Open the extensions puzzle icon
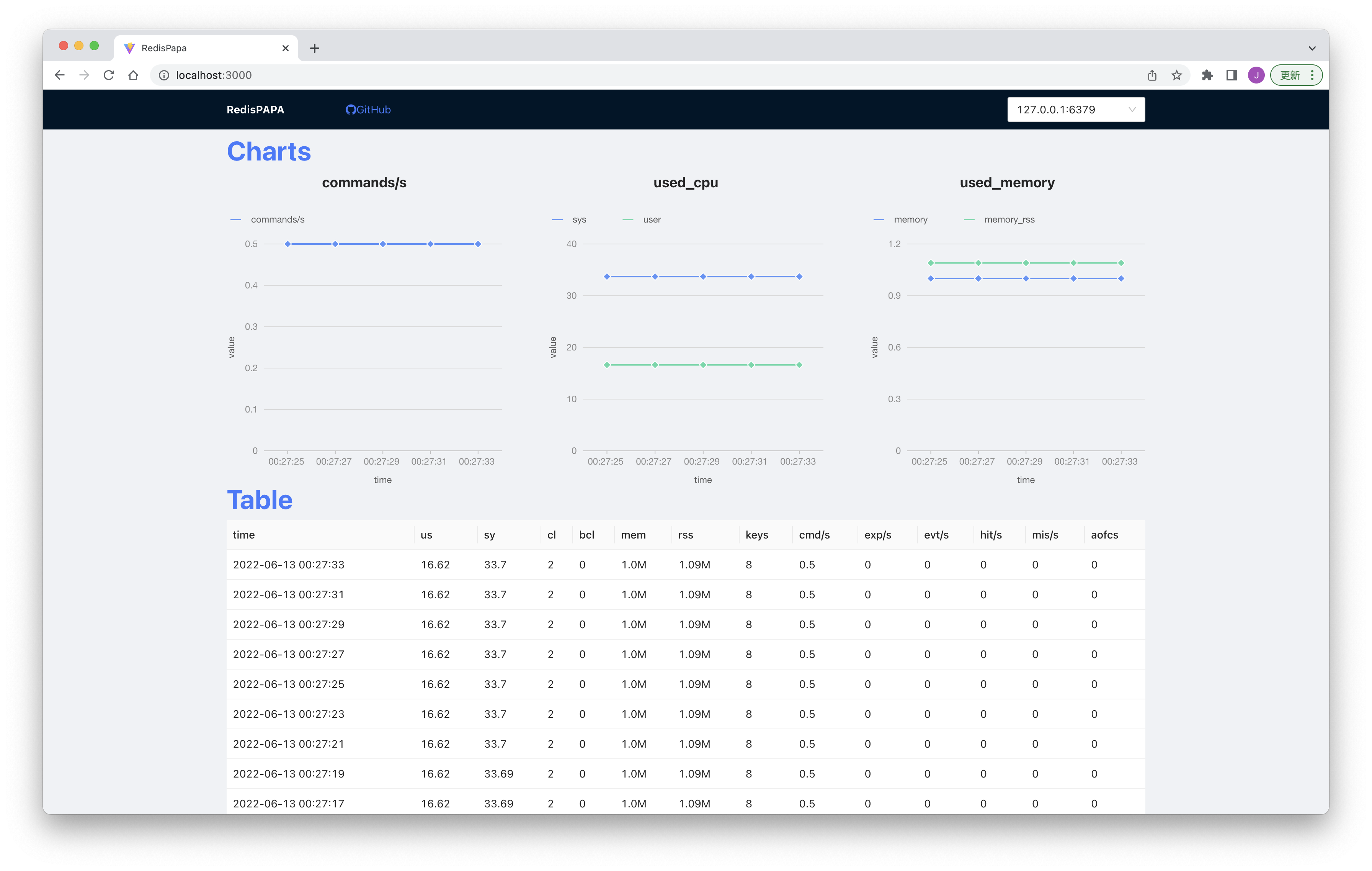Screen dimensions: 1372x871 click(1207, 75)
